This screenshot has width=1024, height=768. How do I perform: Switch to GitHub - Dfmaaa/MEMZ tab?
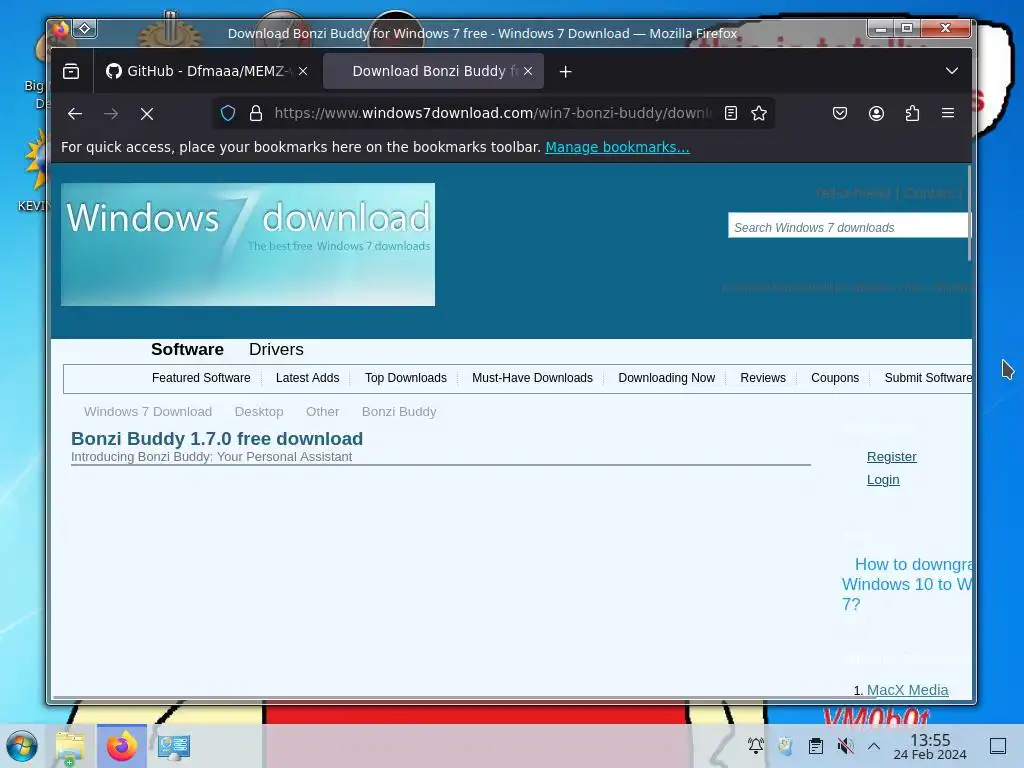tap(207, 71)
